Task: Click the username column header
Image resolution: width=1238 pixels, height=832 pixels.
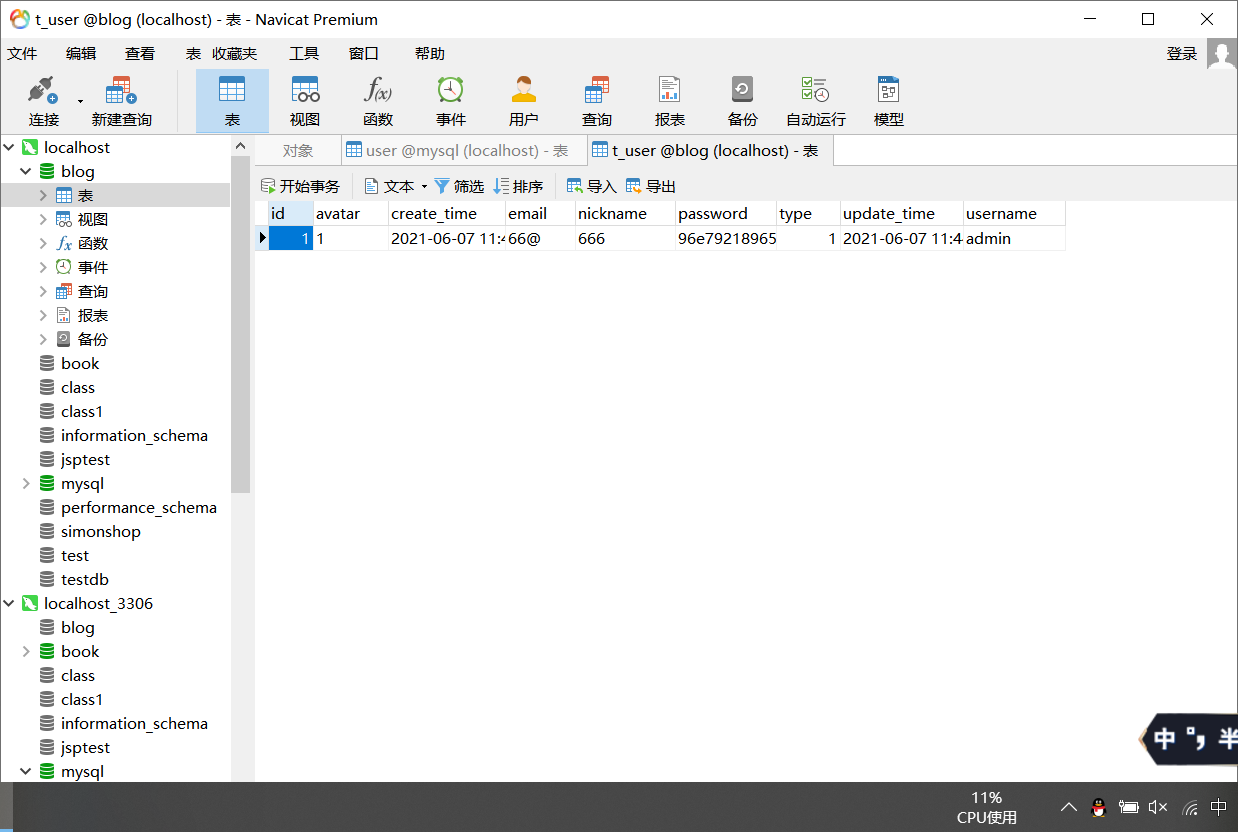Action: pyautogui.click(x=1014, y=213)
